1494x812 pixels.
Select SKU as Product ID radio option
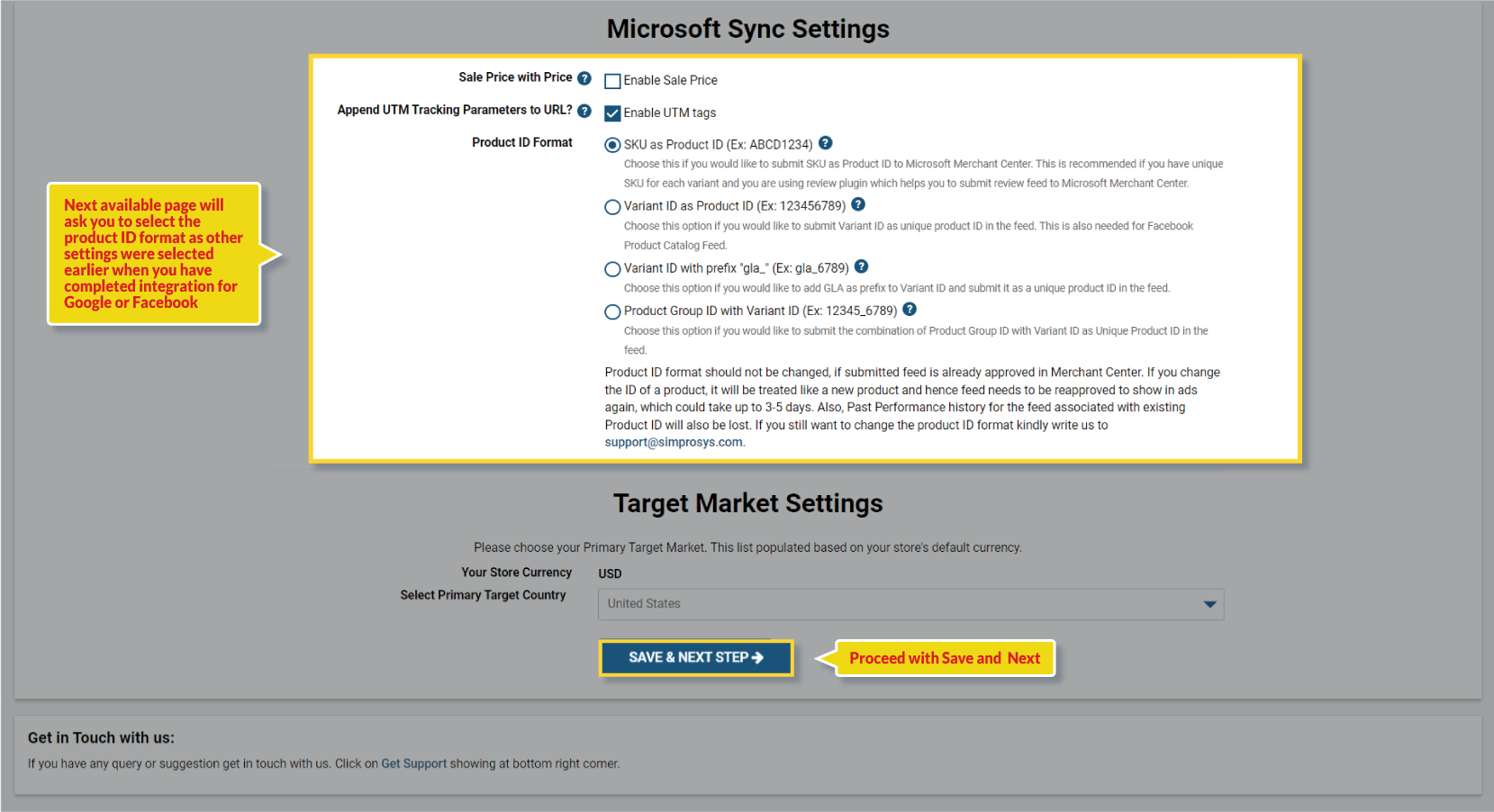point(612,145)
